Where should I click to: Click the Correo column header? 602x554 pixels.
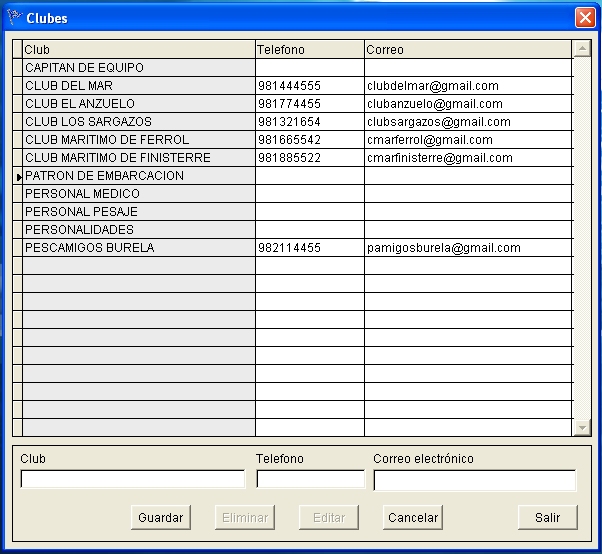468,49
